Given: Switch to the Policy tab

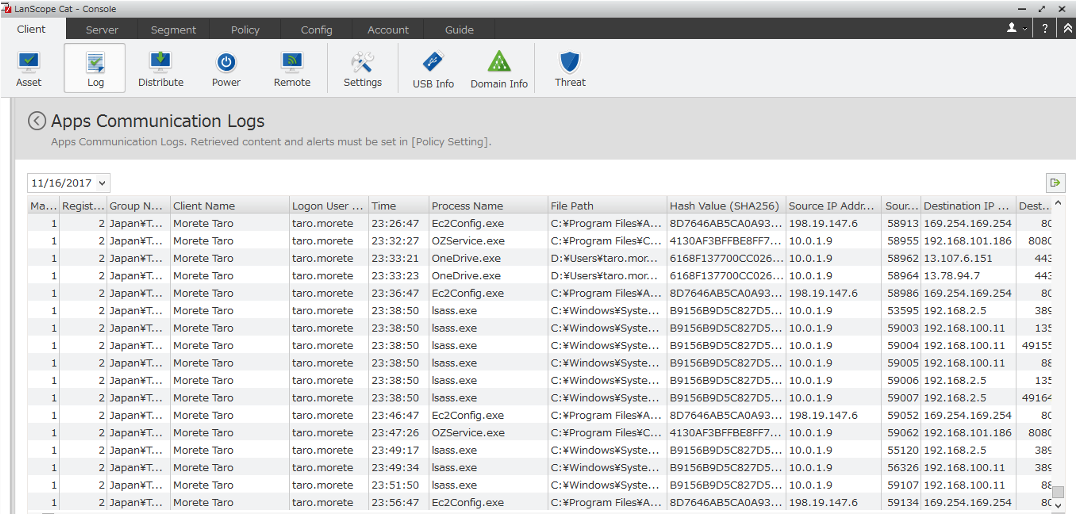Looking at the screenshot, I should 245,30.
